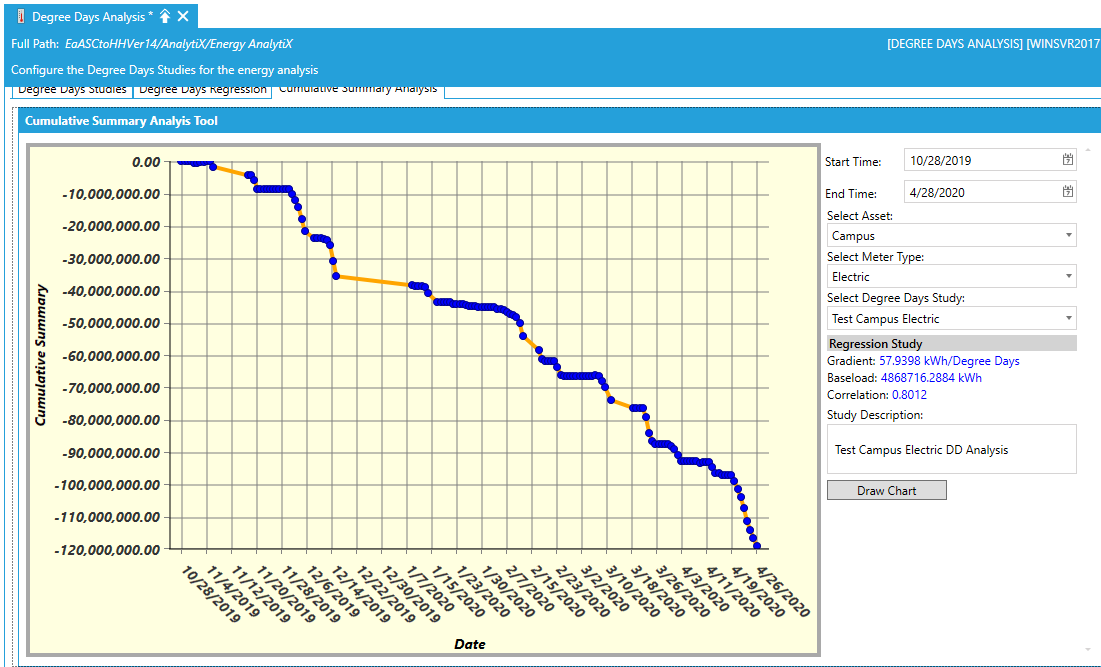
Task: Open the End Time calendar picker
Action: pyautogui.click(x=1067, y=192)
